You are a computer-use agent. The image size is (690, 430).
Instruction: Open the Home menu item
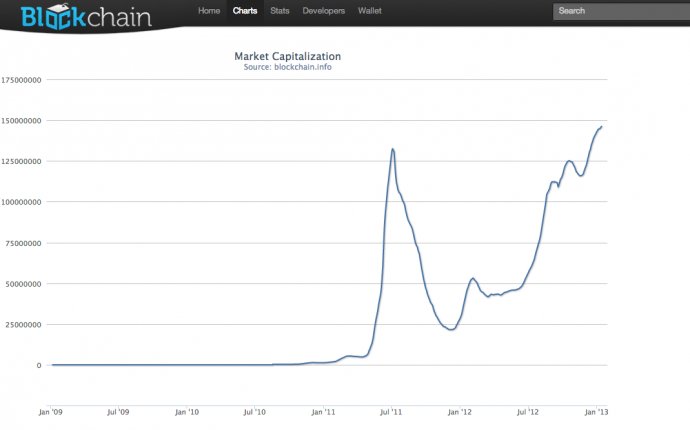pyautogui.click(x=209, y=11)
